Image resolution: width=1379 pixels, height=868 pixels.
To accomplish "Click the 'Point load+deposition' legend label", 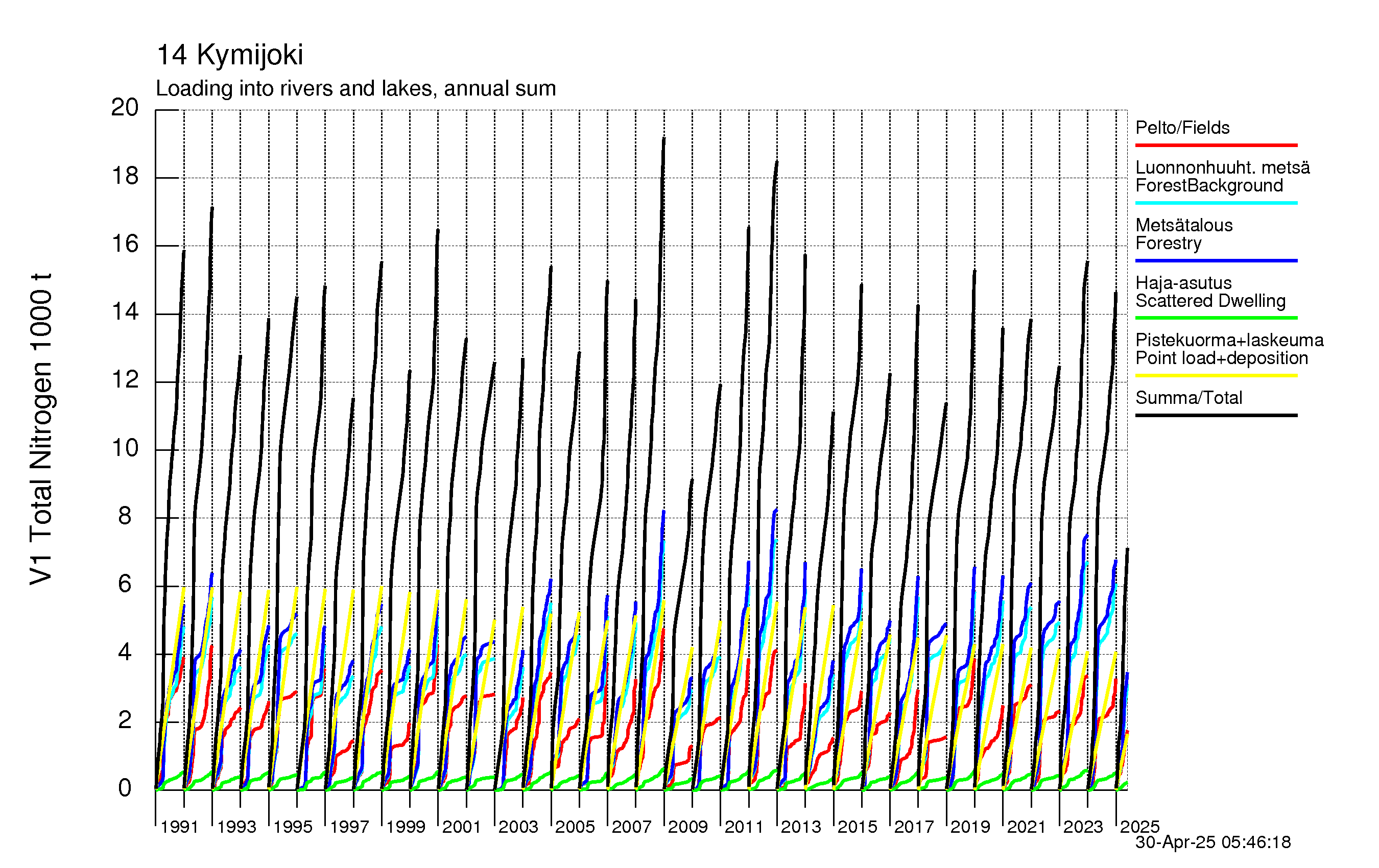I will click(1222, 358).
